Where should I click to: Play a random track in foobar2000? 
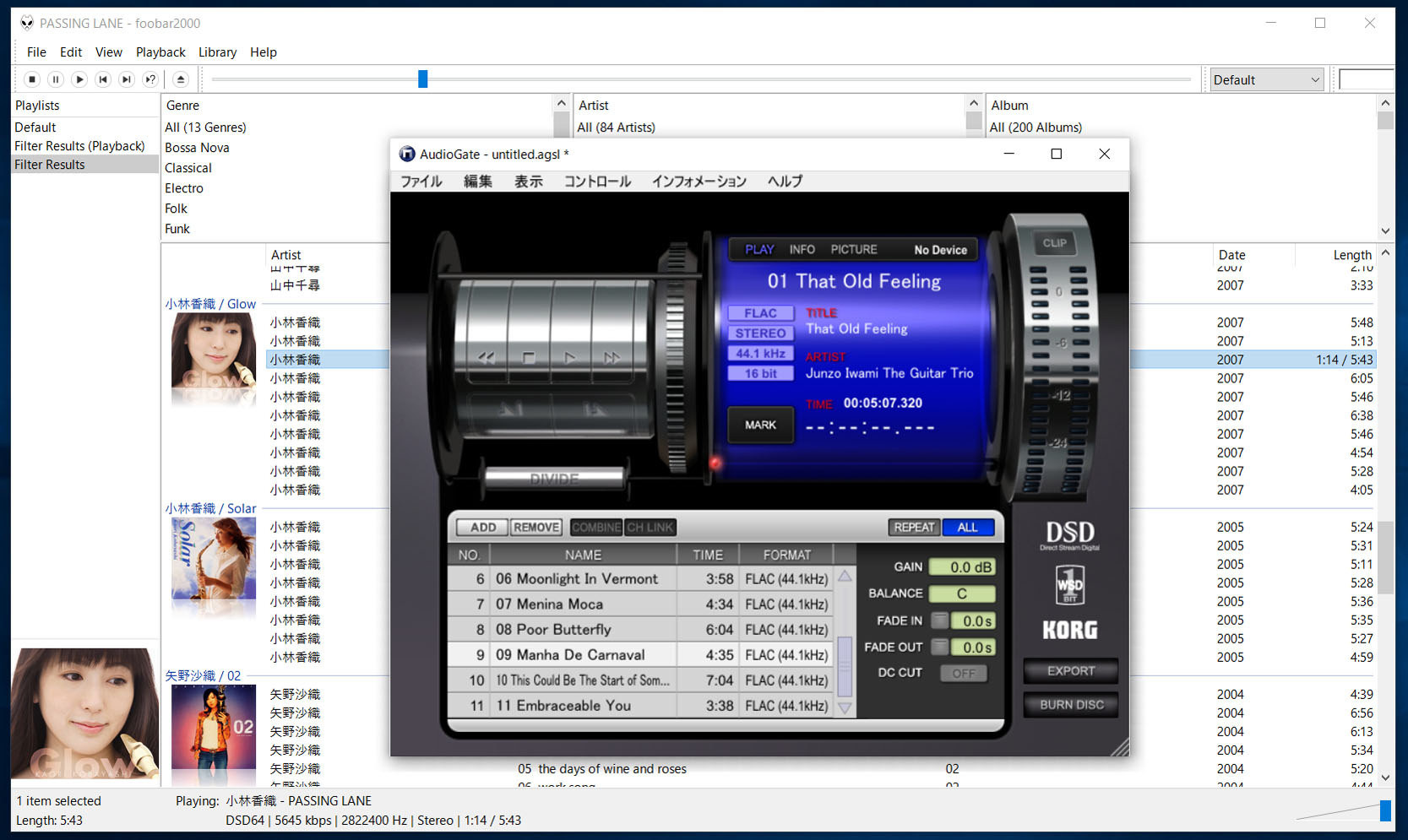coord(150,79)
